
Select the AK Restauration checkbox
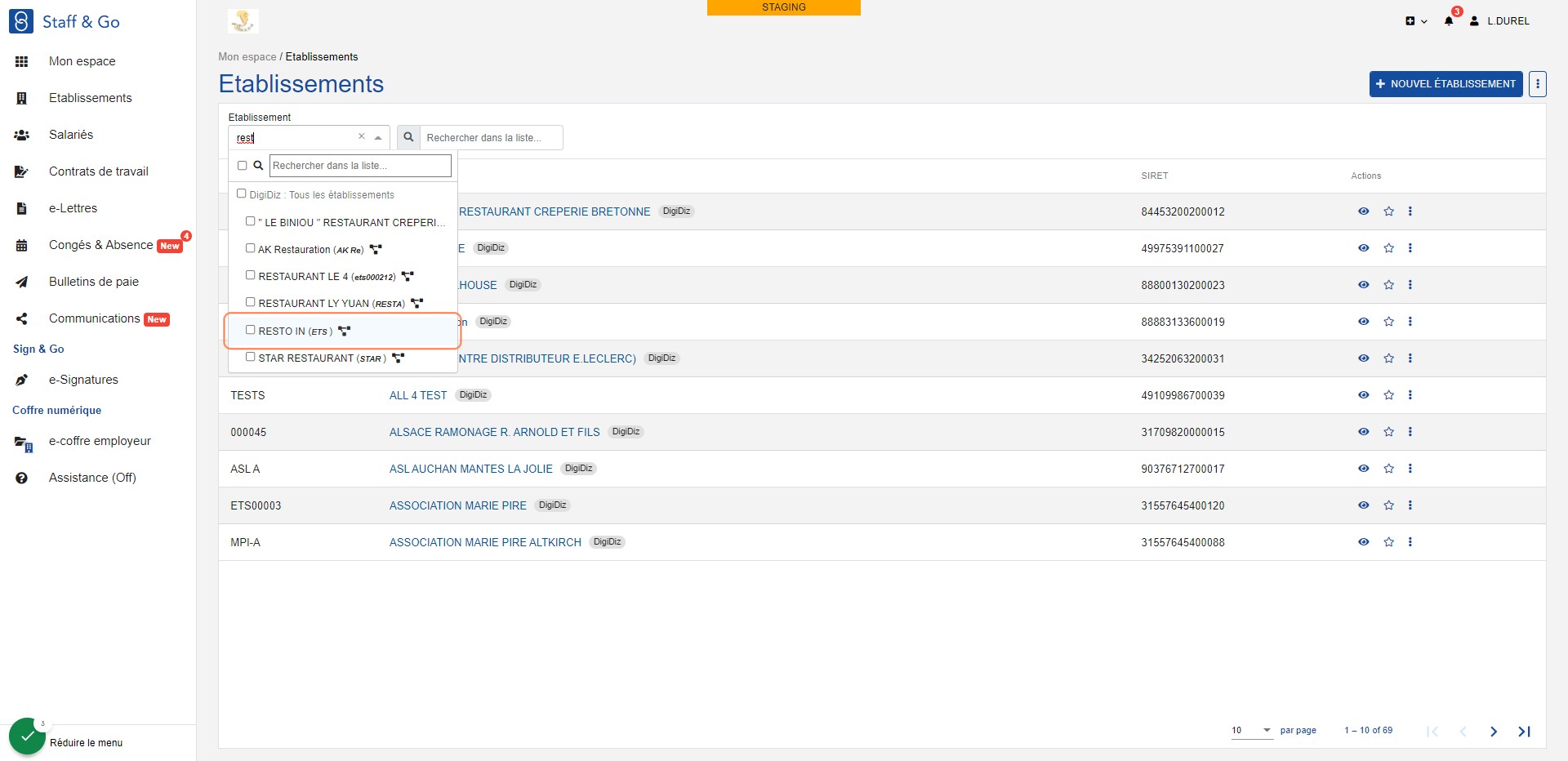[x=251, y=248]
